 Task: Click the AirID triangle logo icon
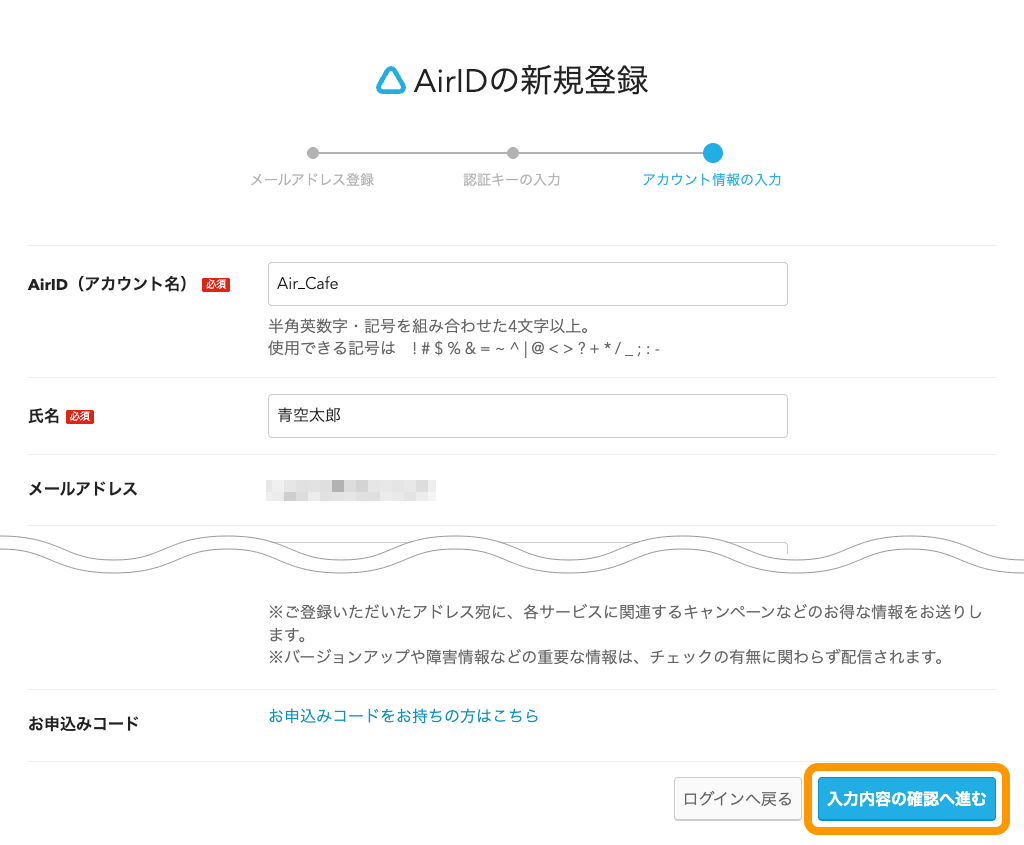coord(391,81)
